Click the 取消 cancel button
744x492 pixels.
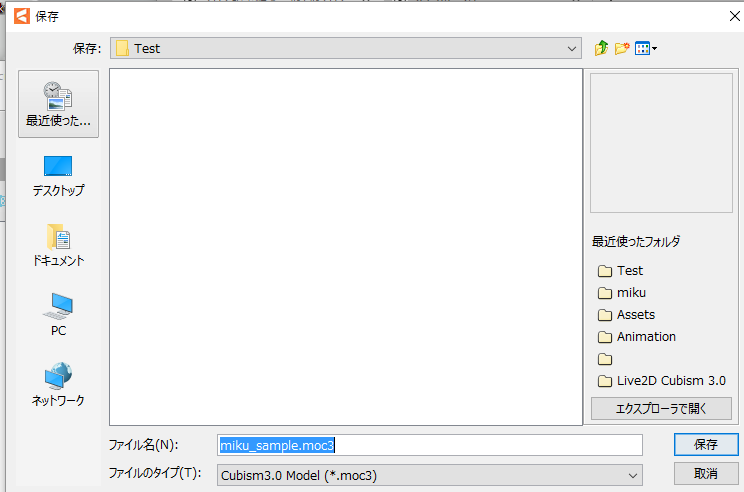coord(706,473)
